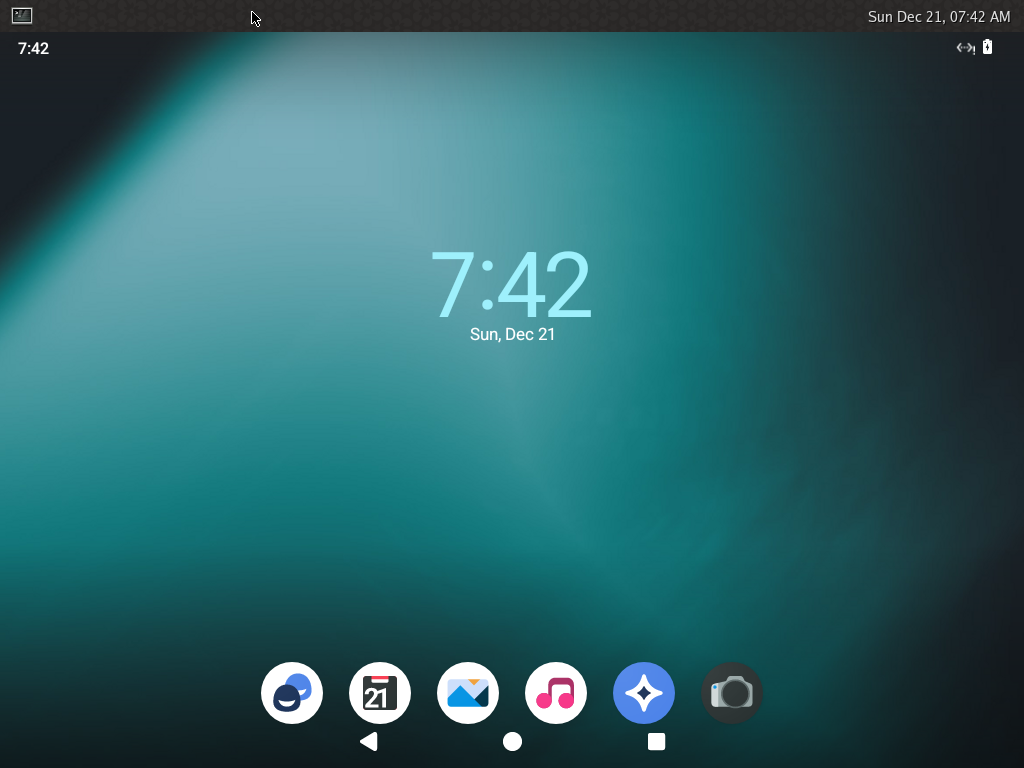The height and width of the screenshot is (768, 1024).
Task: Launch the blue four-point star app
Action: coord(644,692)
